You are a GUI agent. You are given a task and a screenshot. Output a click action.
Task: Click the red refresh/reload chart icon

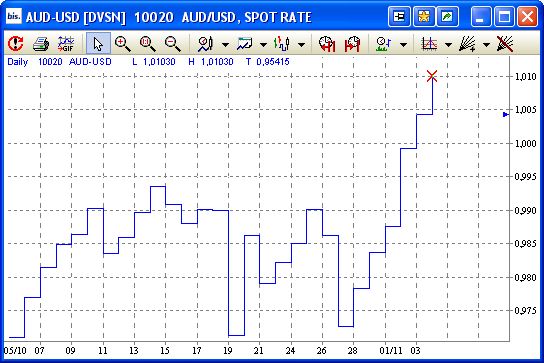coord(16,44)
